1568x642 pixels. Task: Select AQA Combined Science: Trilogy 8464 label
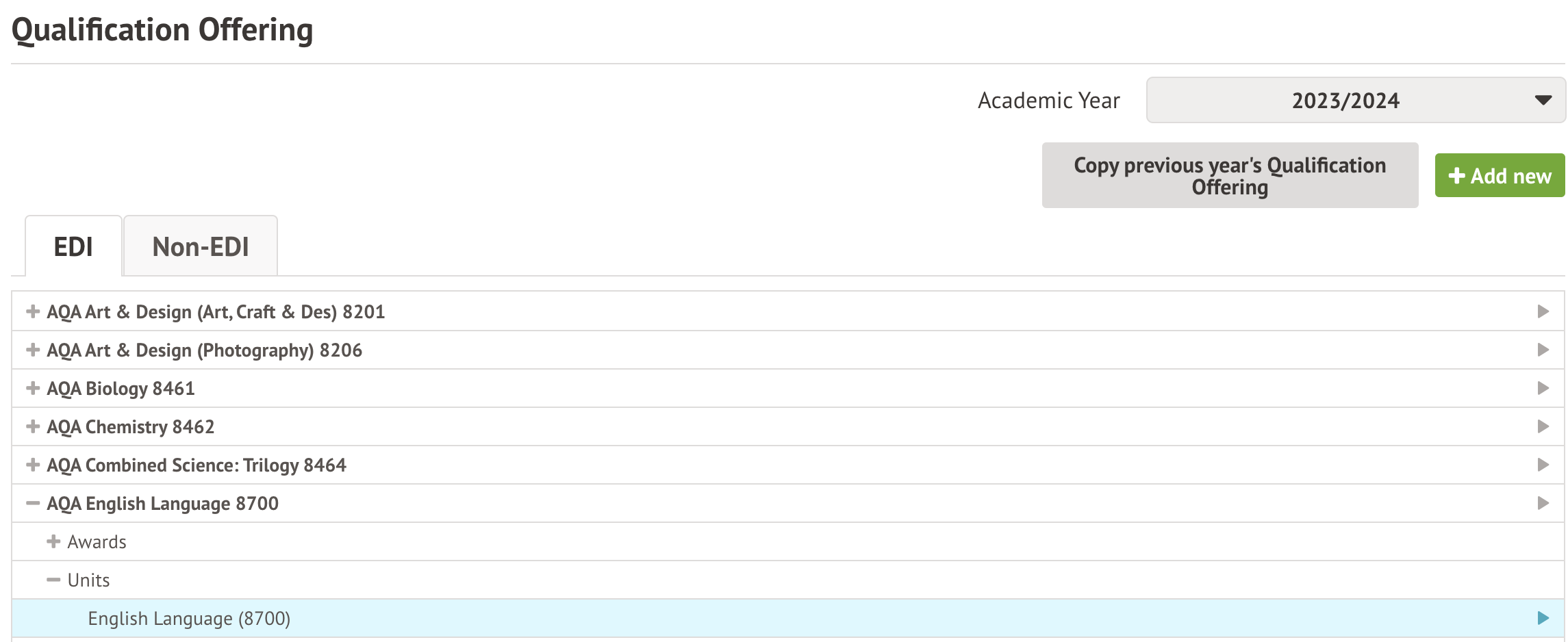click(197, 465)
